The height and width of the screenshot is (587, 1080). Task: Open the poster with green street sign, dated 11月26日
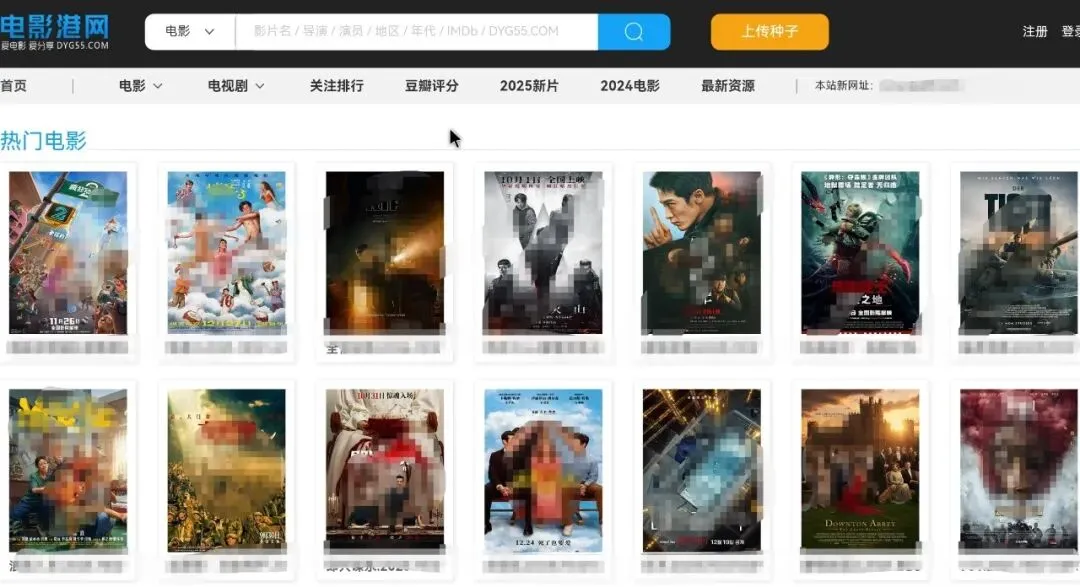point(68,253)
